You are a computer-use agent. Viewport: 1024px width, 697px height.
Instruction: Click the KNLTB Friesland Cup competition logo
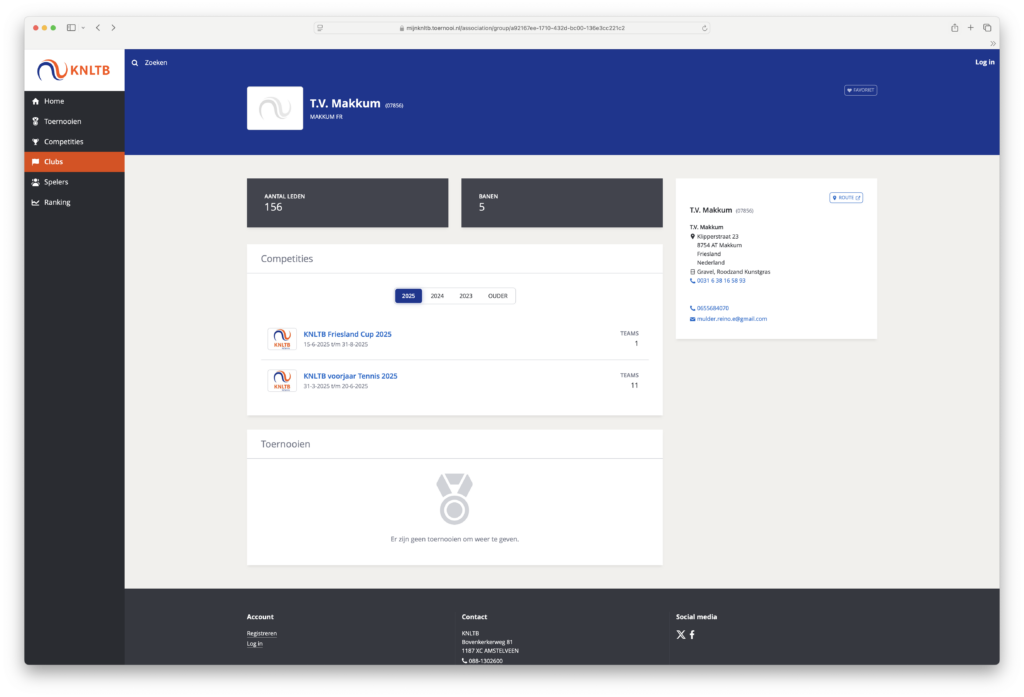click(282, 338)
